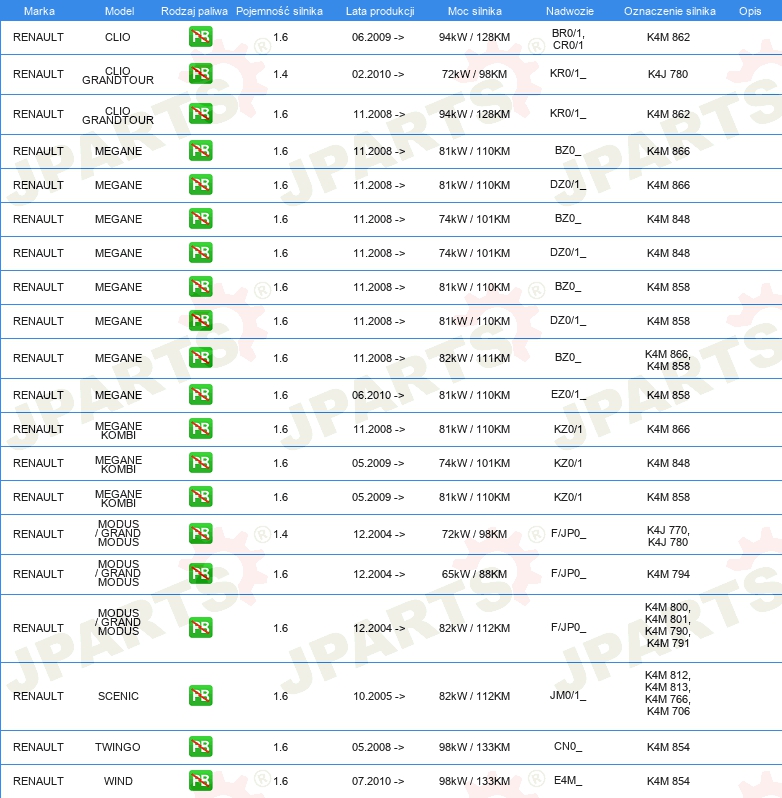Image resolution: width=782 pixels, height=798 pixels.
Task: Click the CN0_ body code cell
Action: pos(568,746)
